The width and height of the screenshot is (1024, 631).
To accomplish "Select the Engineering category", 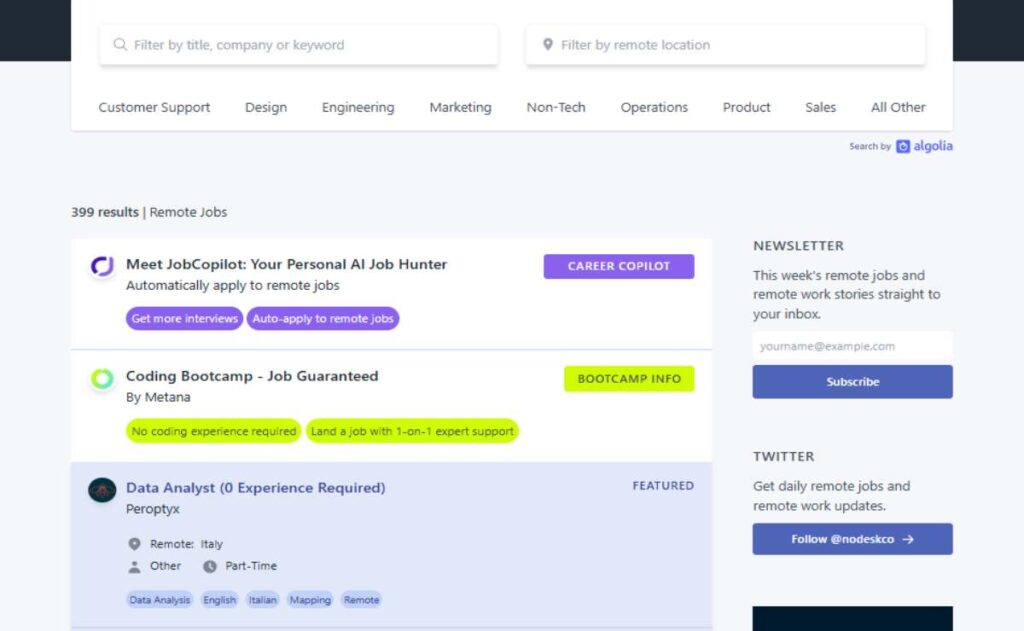I will click(x=358, y=107).
